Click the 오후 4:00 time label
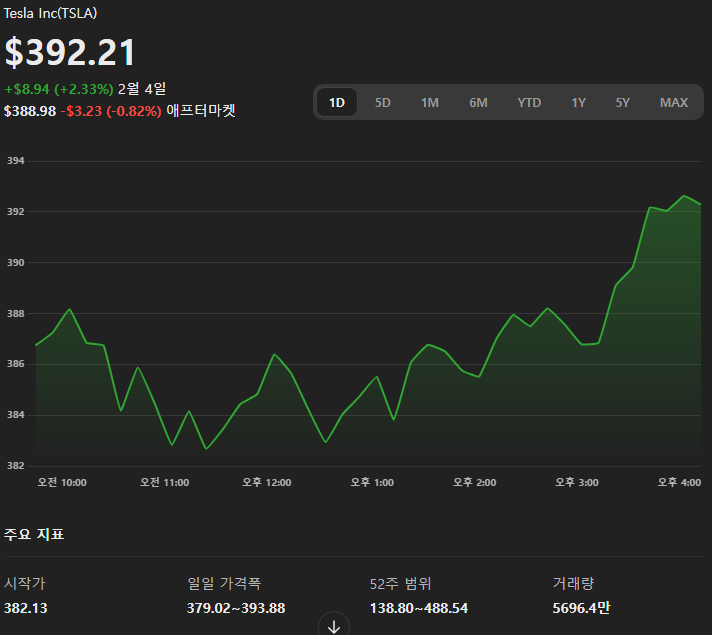 (x=679, y=482)
